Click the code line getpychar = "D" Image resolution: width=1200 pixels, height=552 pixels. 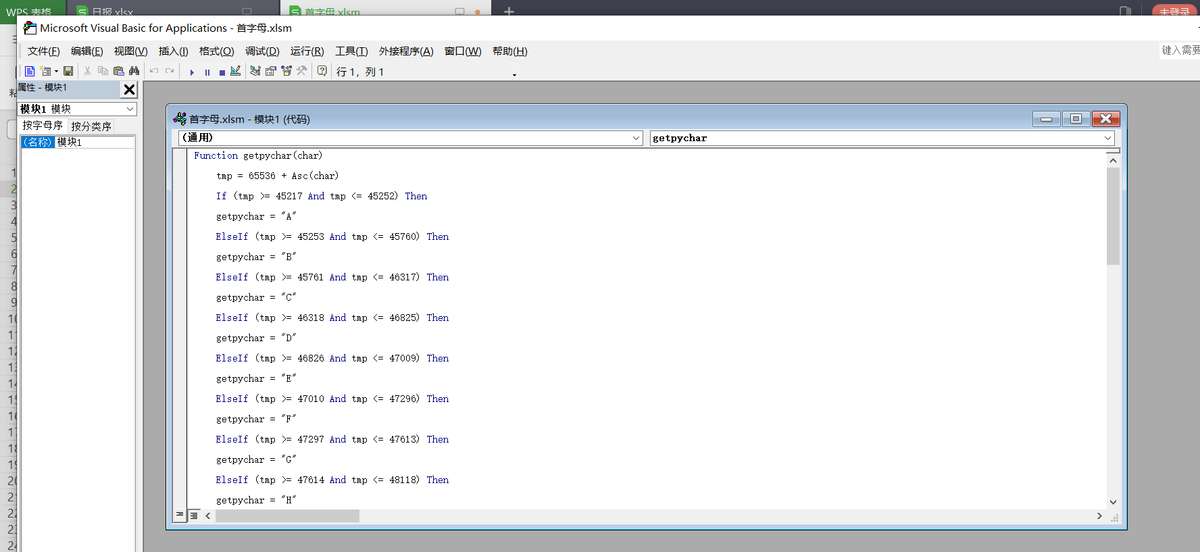click(x=257, y=338)
